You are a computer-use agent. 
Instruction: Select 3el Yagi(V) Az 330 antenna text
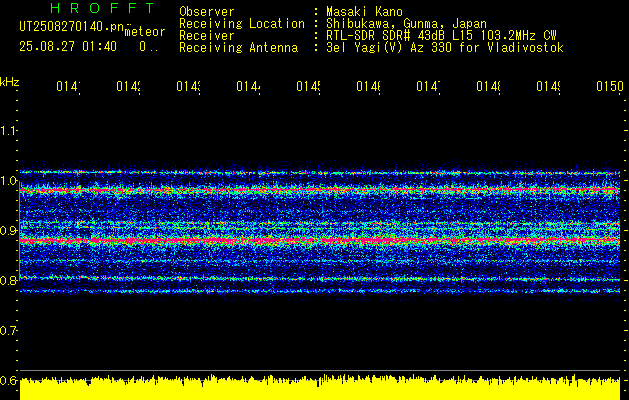point(445,48)
